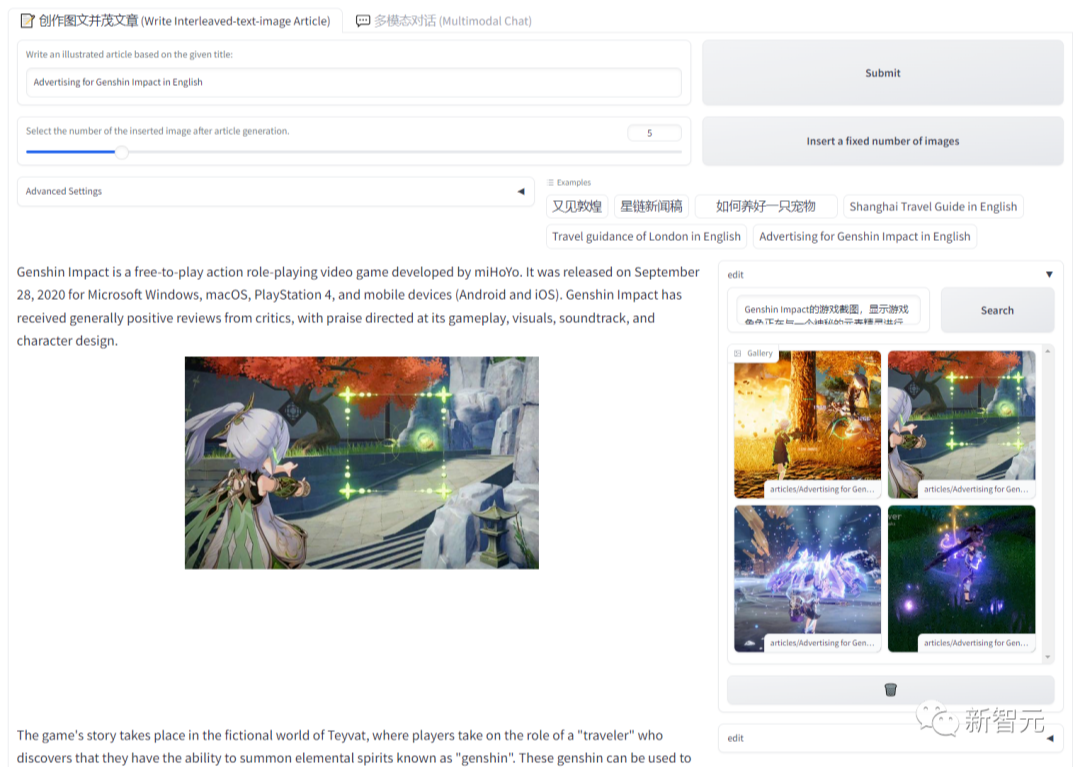Image resolution: width=1080 pixels, height=767 pixels.
Task: Click the Search button in edit panel
Action: 996,310
